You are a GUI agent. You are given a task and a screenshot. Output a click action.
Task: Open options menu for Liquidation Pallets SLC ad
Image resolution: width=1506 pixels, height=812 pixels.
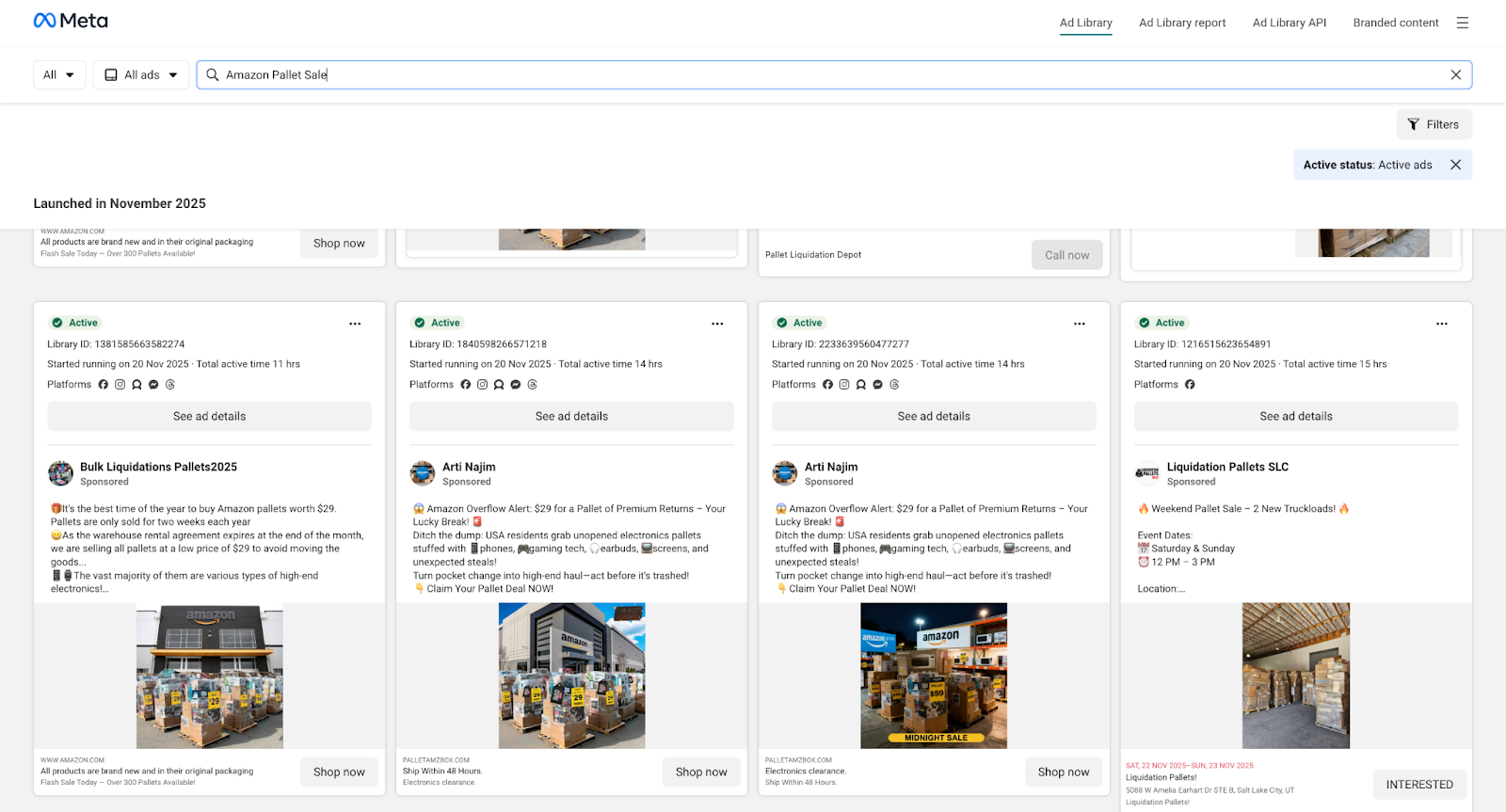(x=1442, y=324)
